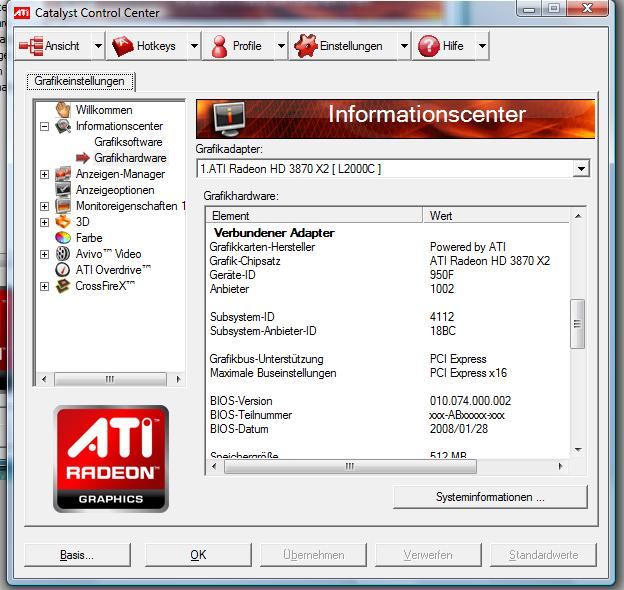Click hardware list scroll down arrow
Image resolution: width=624 pixels, height=590 pixels.
(578, 450)
